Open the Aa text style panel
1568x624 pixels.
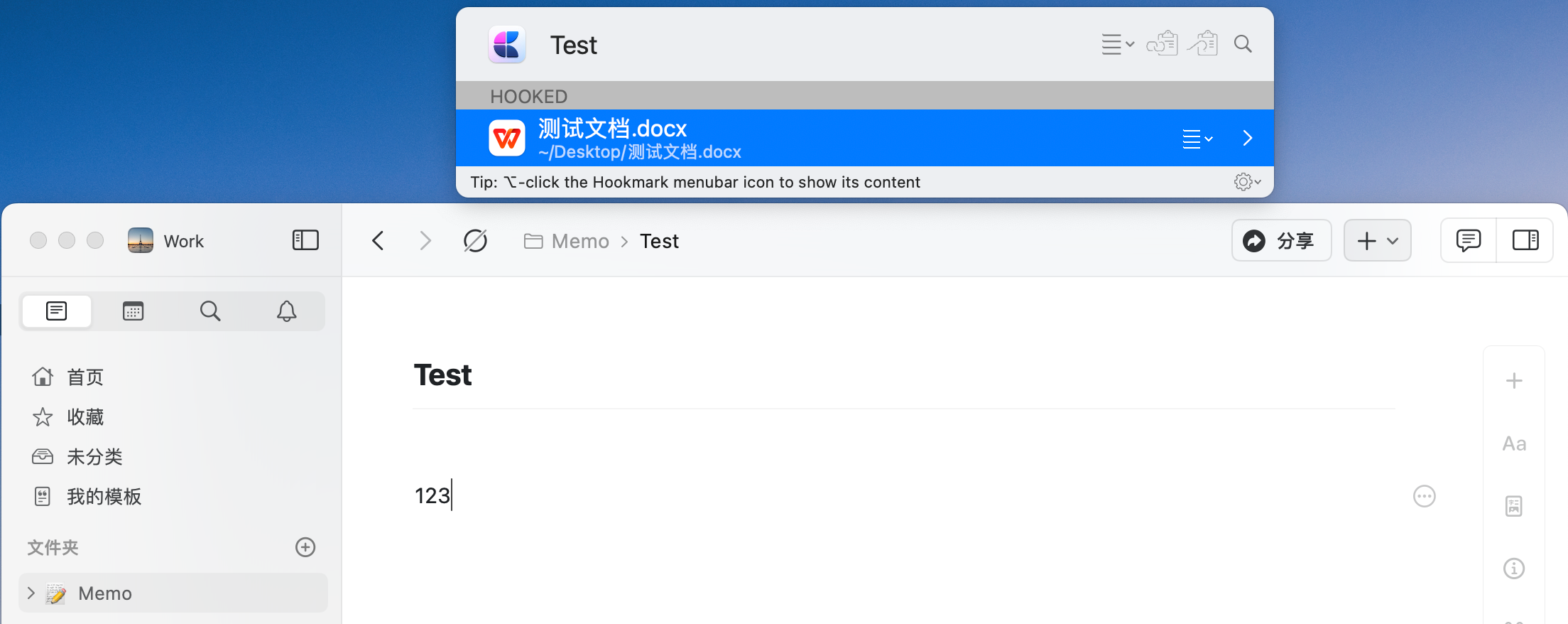pyautogui.click(x=1514, y=444)
